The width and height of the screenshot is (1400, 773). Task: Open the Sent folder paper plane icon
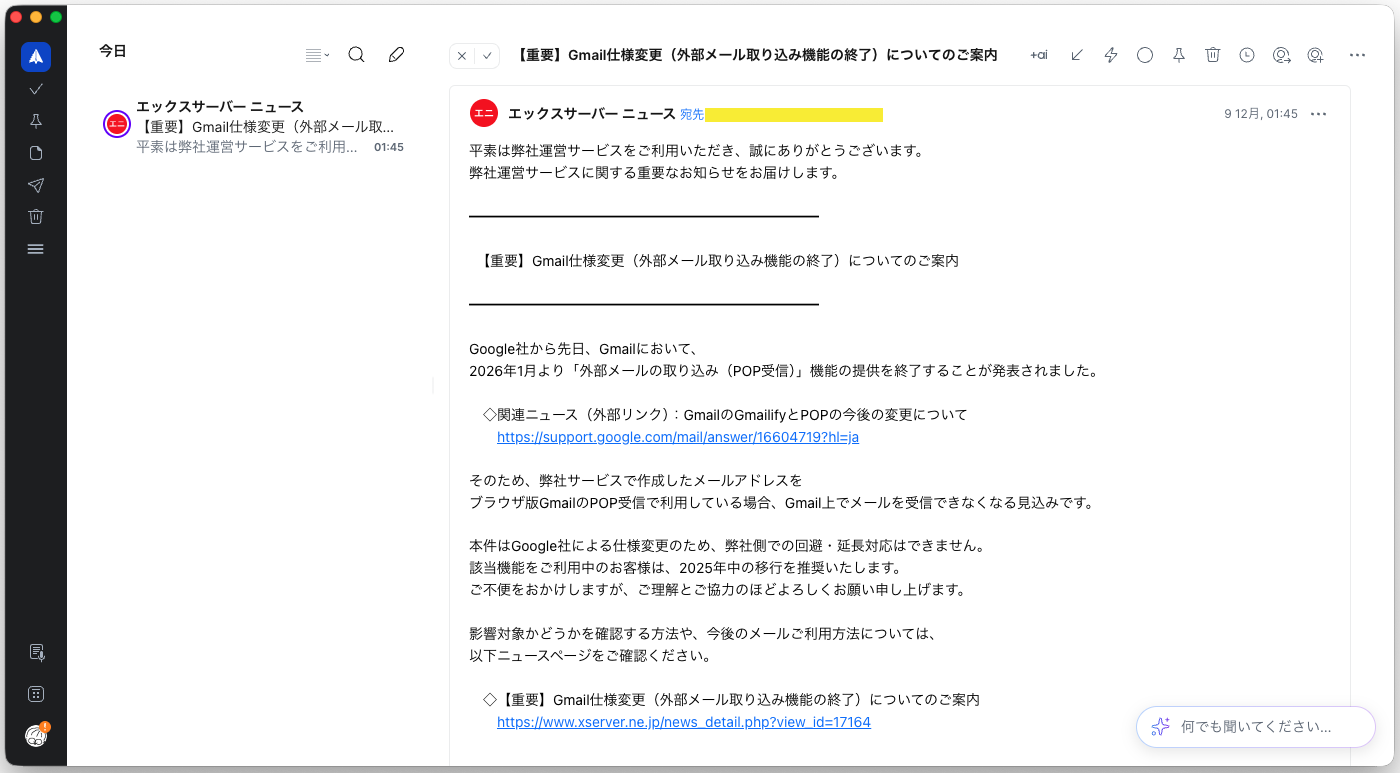(36, 185)
